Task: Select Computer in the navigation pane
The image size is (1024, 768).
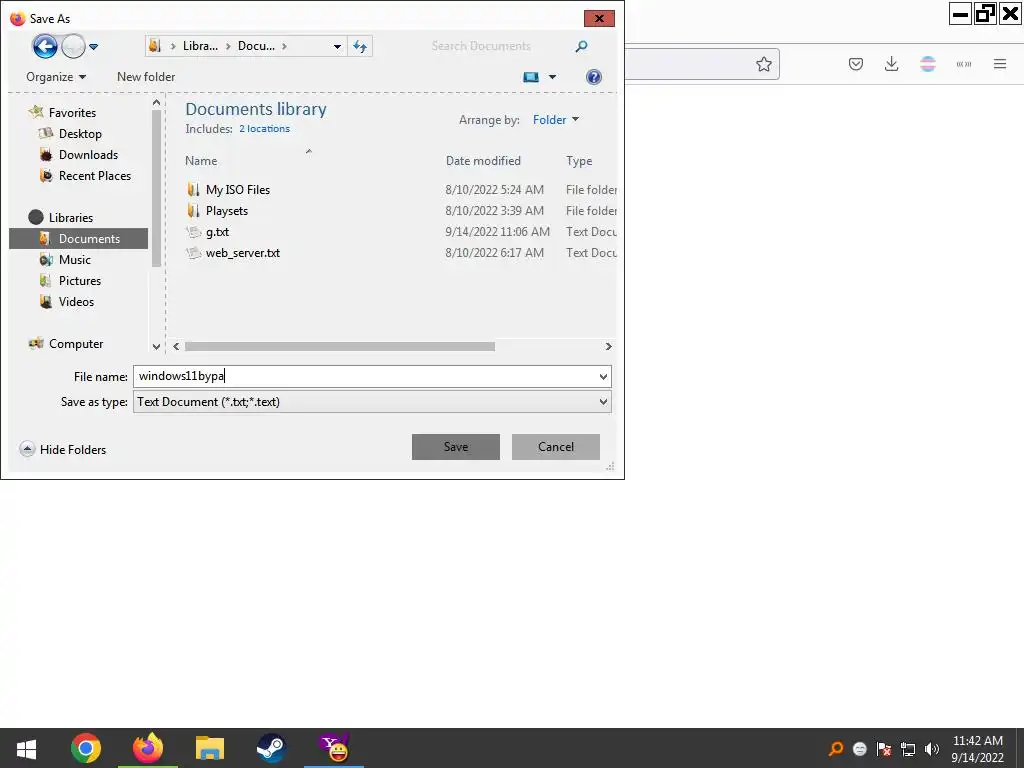Action: (76, 344)
